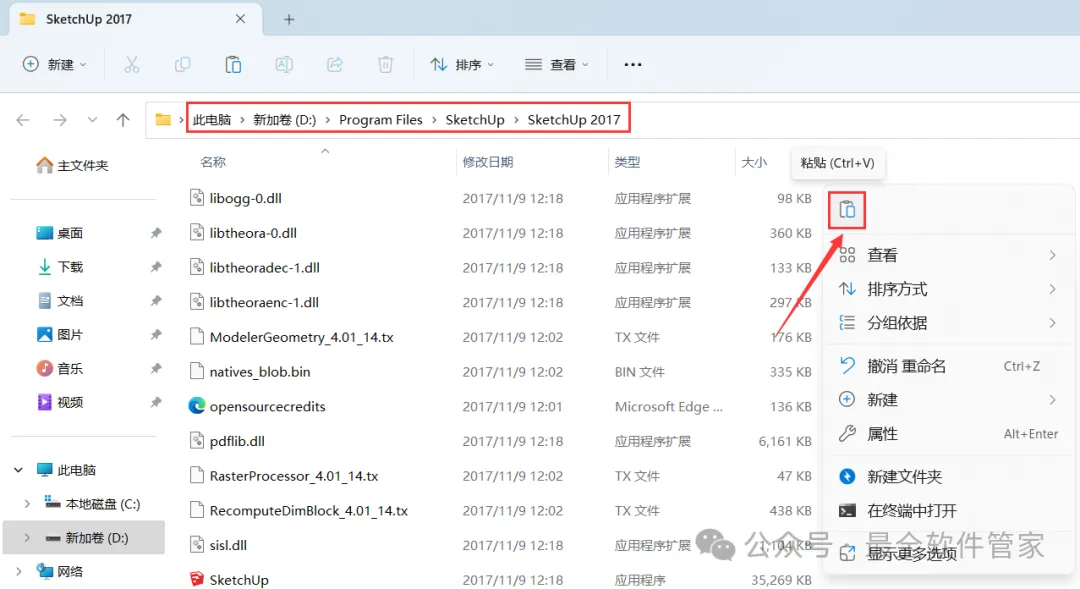Image resolution: width=1080 pixels, height=589 pixels.
Task: Select 桌面 in the sidebar
Action: (59, 234)
